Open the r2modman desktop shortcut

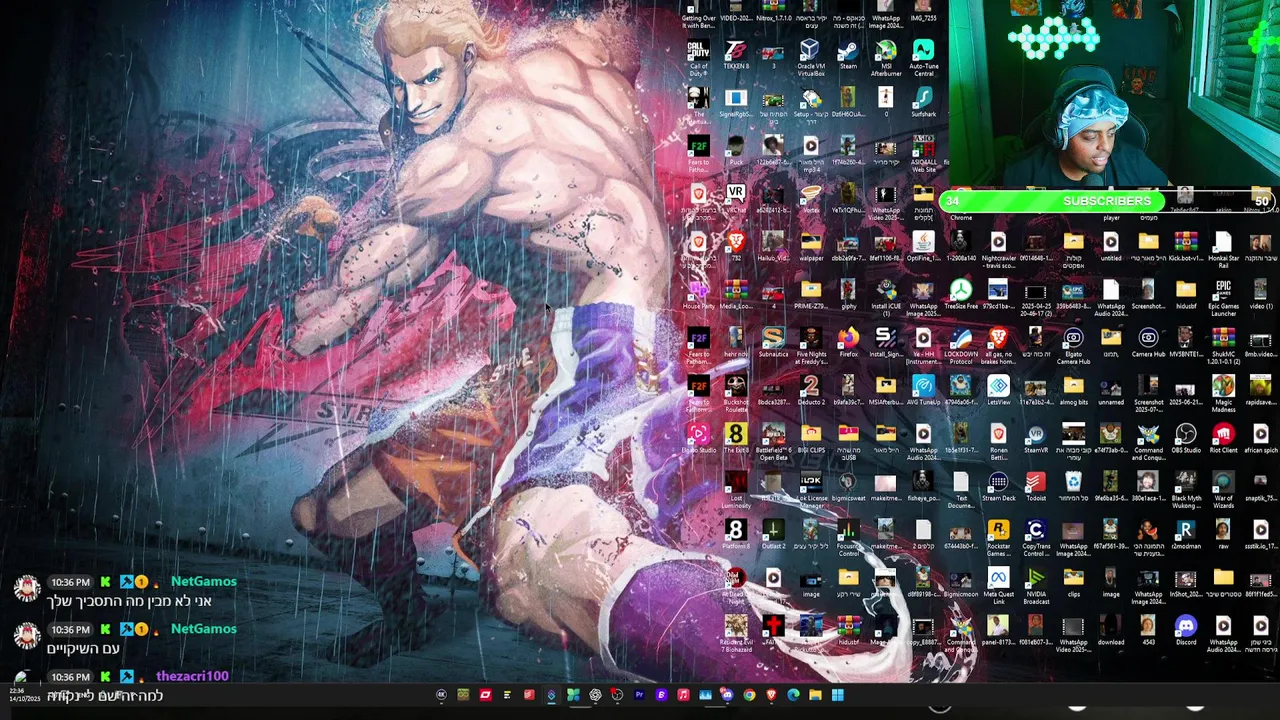point(1186,534)
